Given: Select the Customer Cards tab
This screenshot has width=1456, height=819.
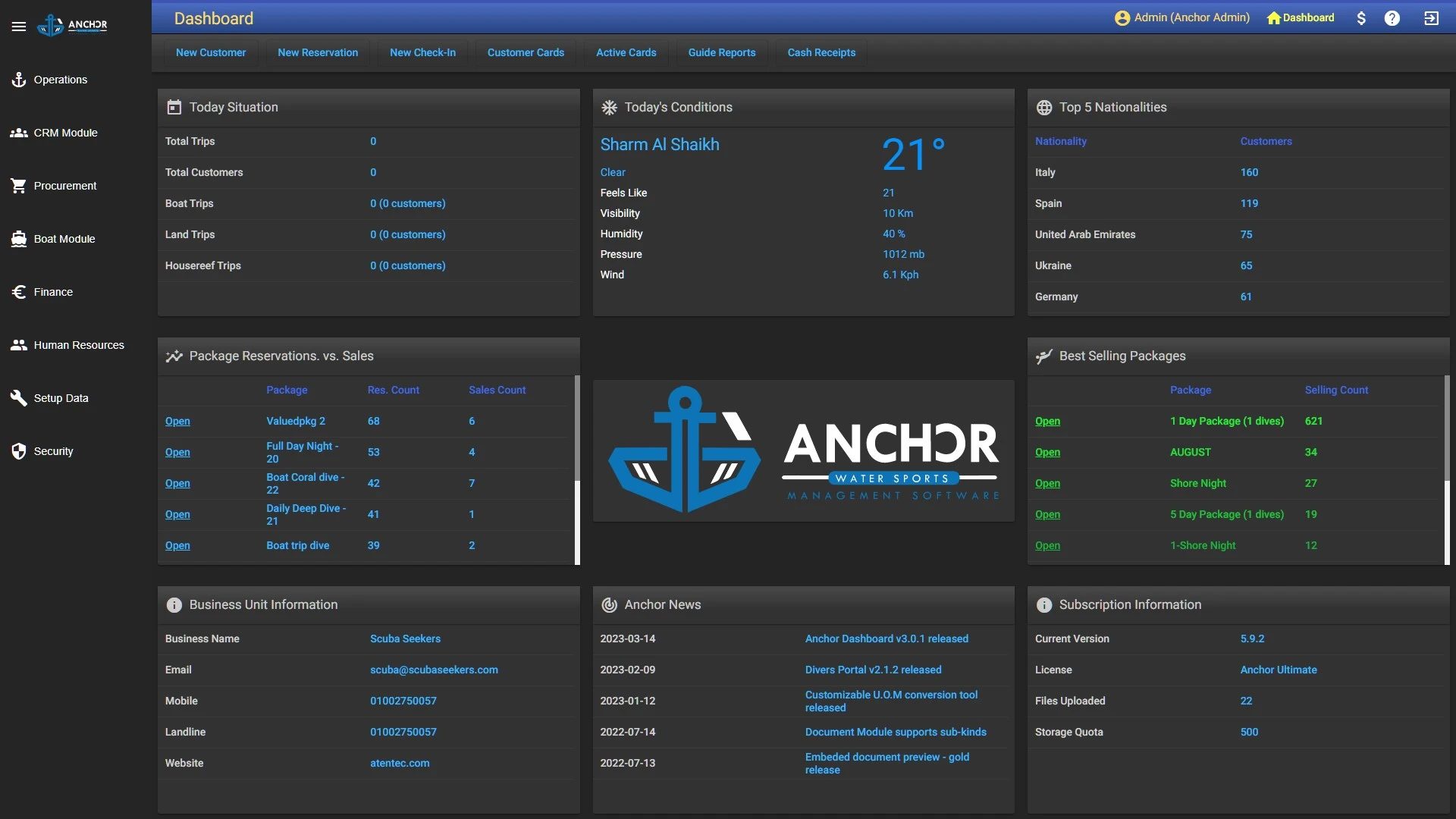Looking at the screenshot, I should (525, 52).
